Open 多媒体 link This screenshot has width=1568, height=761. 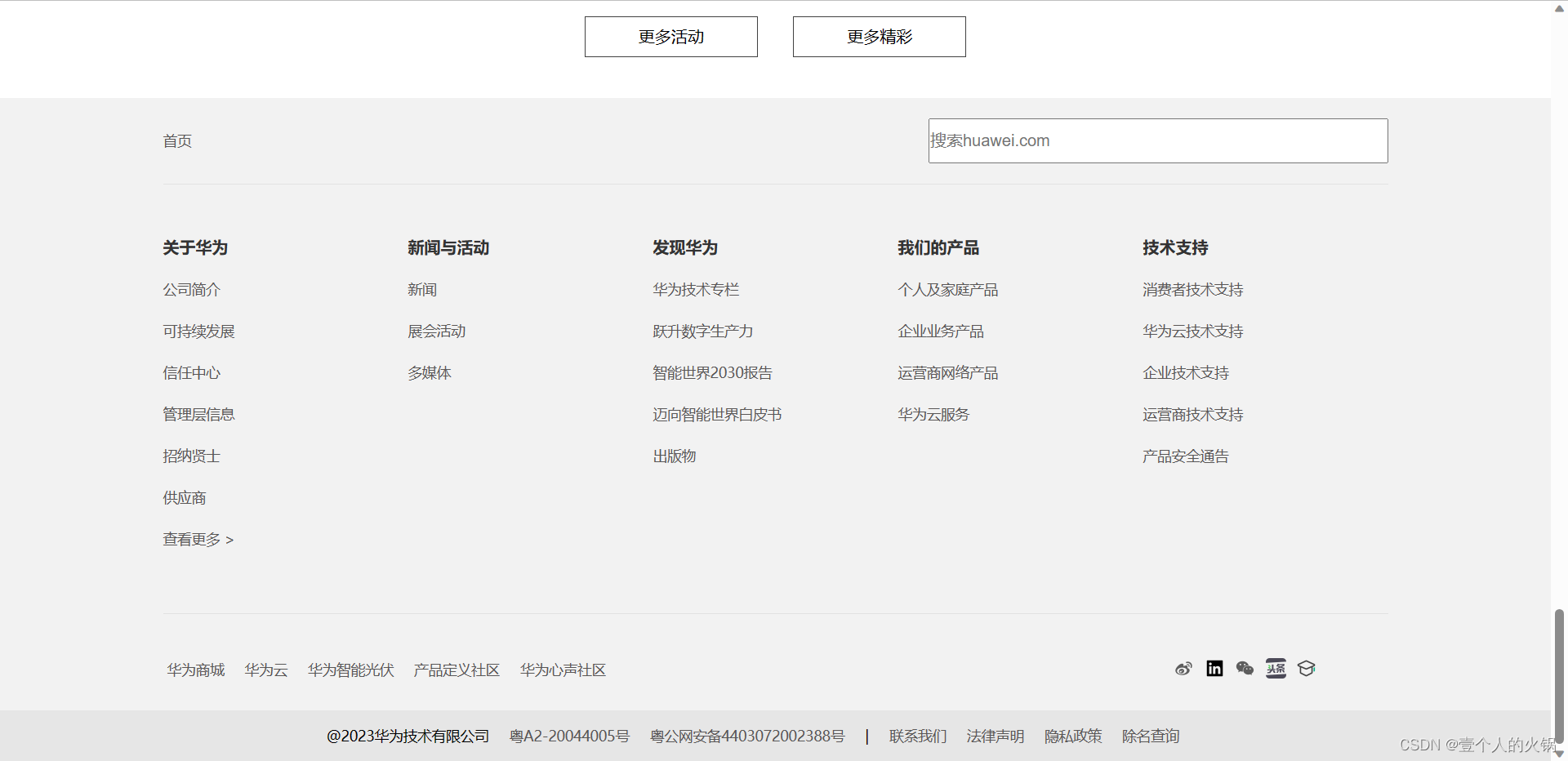430,373
